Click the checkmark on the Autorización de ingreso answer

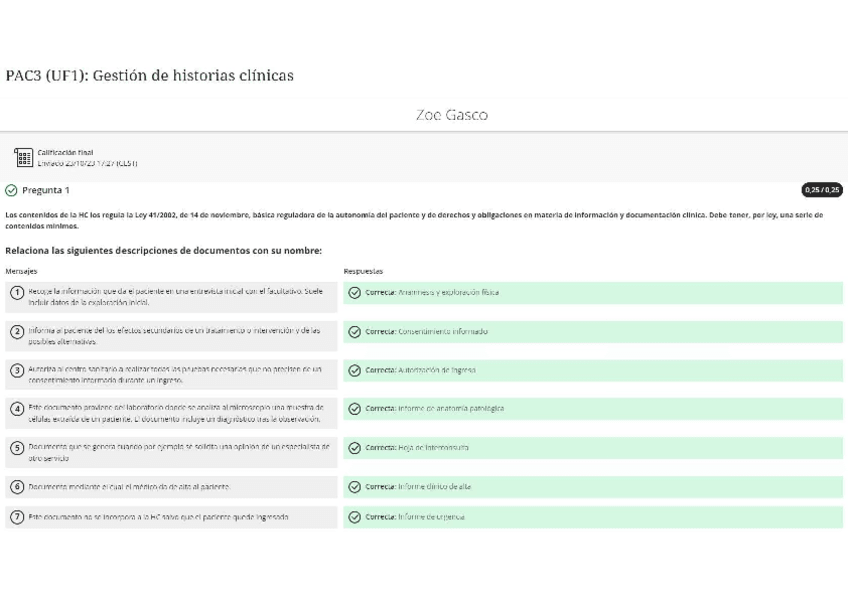(355, 370)
